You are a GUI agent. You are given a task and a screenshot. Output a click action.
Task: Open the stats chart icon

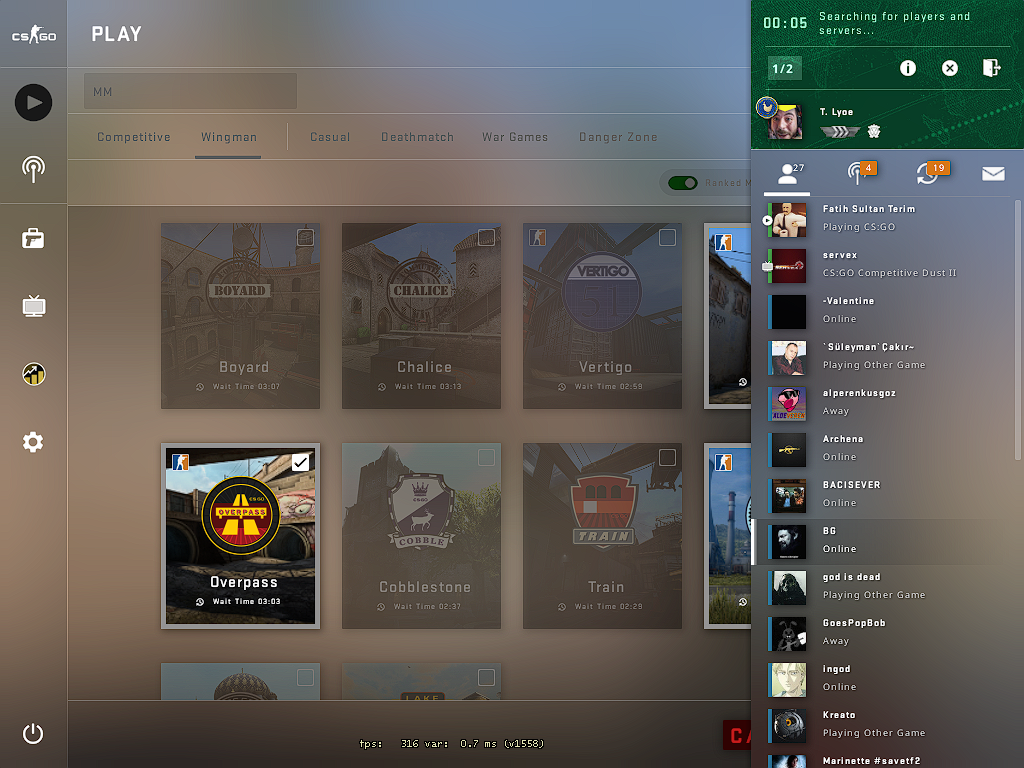tap(33, 374)
